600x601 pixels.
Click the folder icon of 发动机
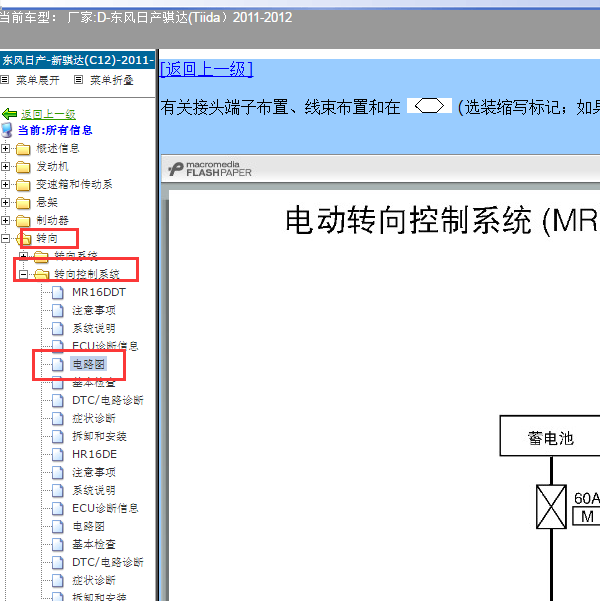[23, 167]
